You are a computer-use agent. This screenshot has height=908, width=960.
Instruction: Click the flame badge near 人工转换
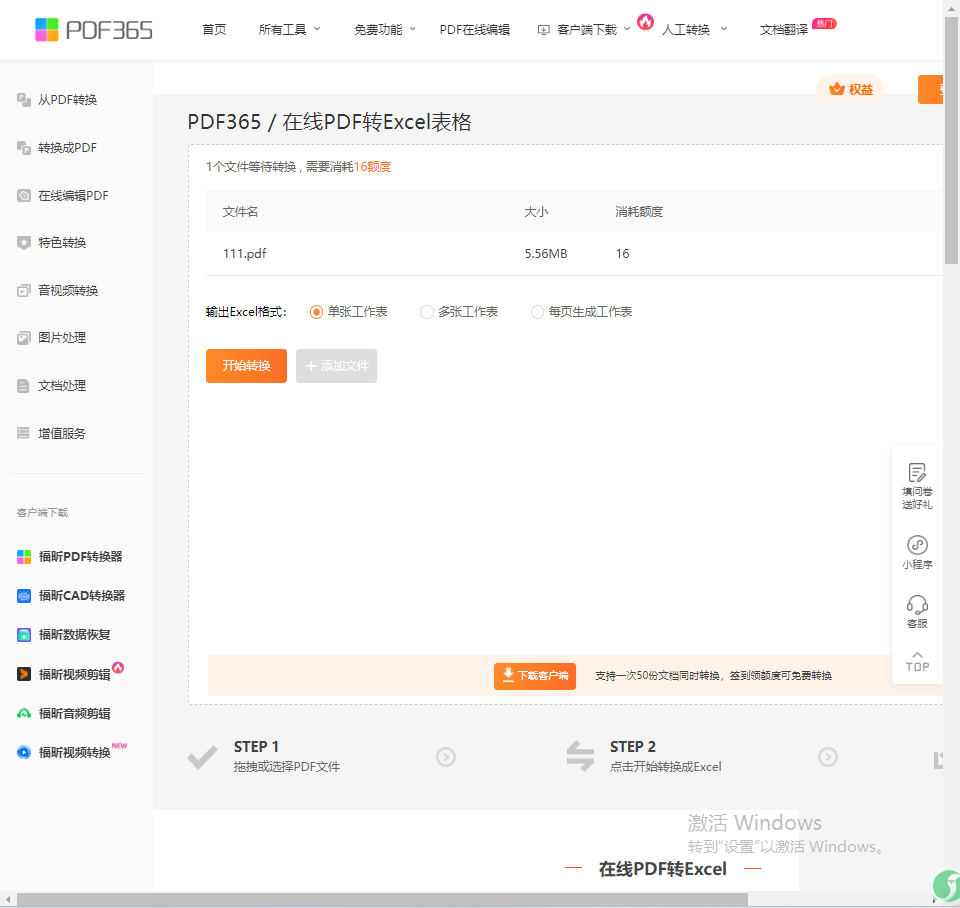645,22
